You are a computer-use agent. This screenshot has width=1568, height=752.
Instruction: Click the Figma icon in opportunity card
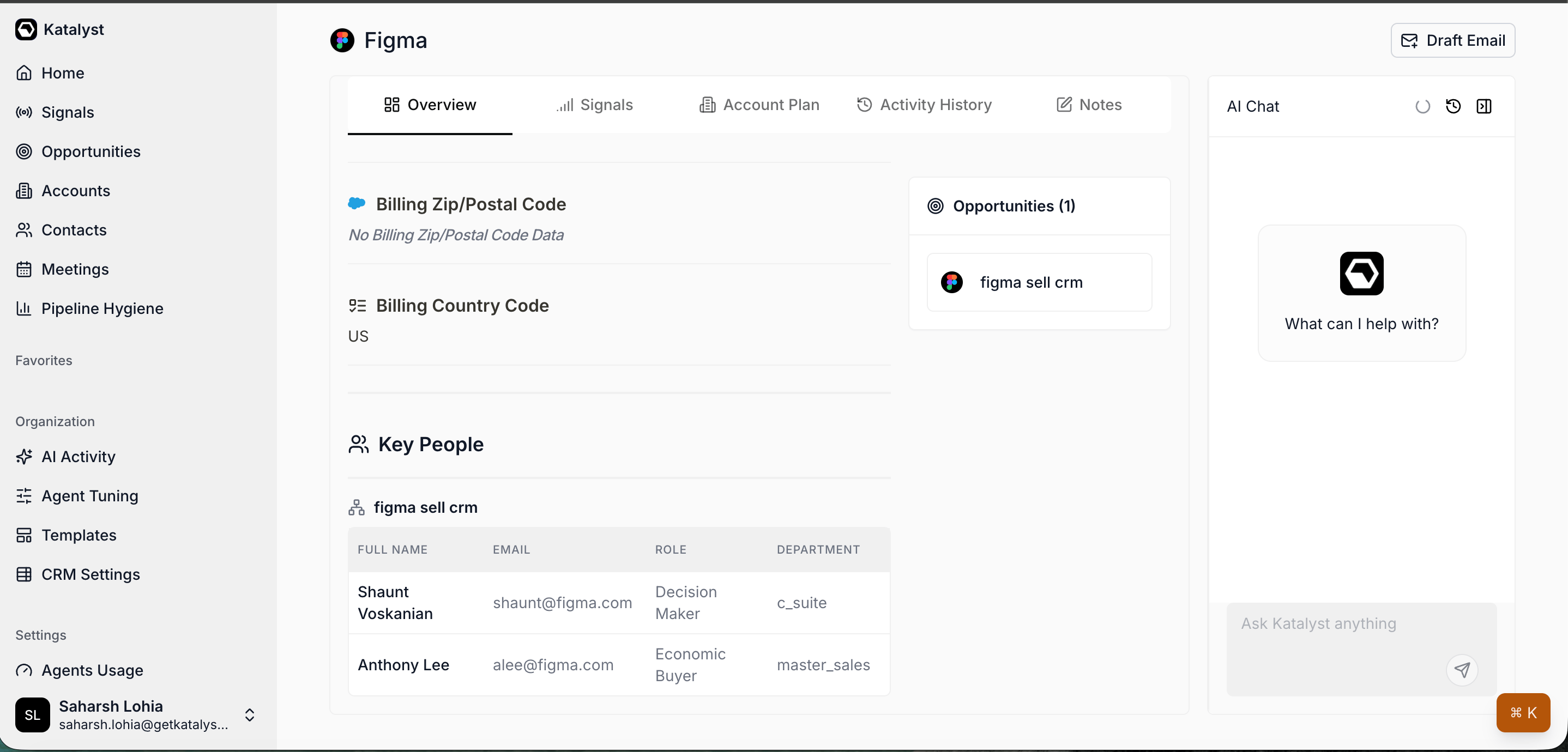[951, 282]
